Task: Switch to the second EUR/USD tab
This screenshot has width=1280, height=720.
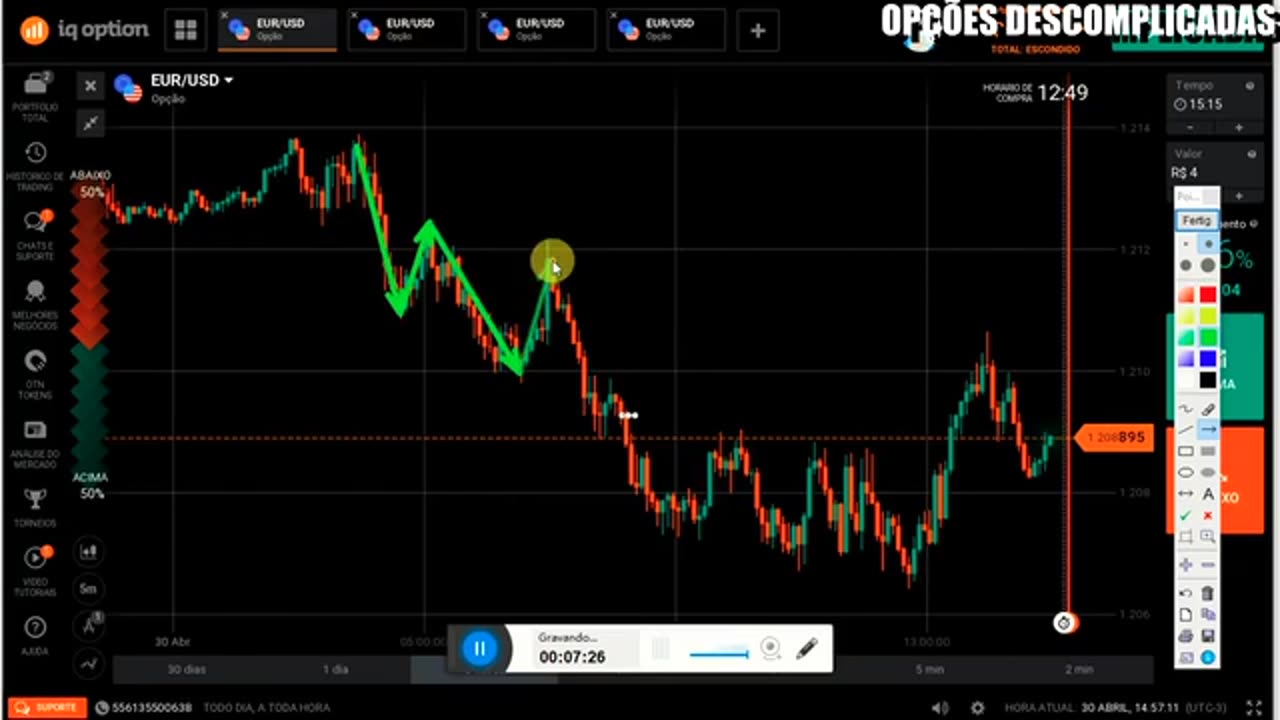Action: tap(407, 30)
